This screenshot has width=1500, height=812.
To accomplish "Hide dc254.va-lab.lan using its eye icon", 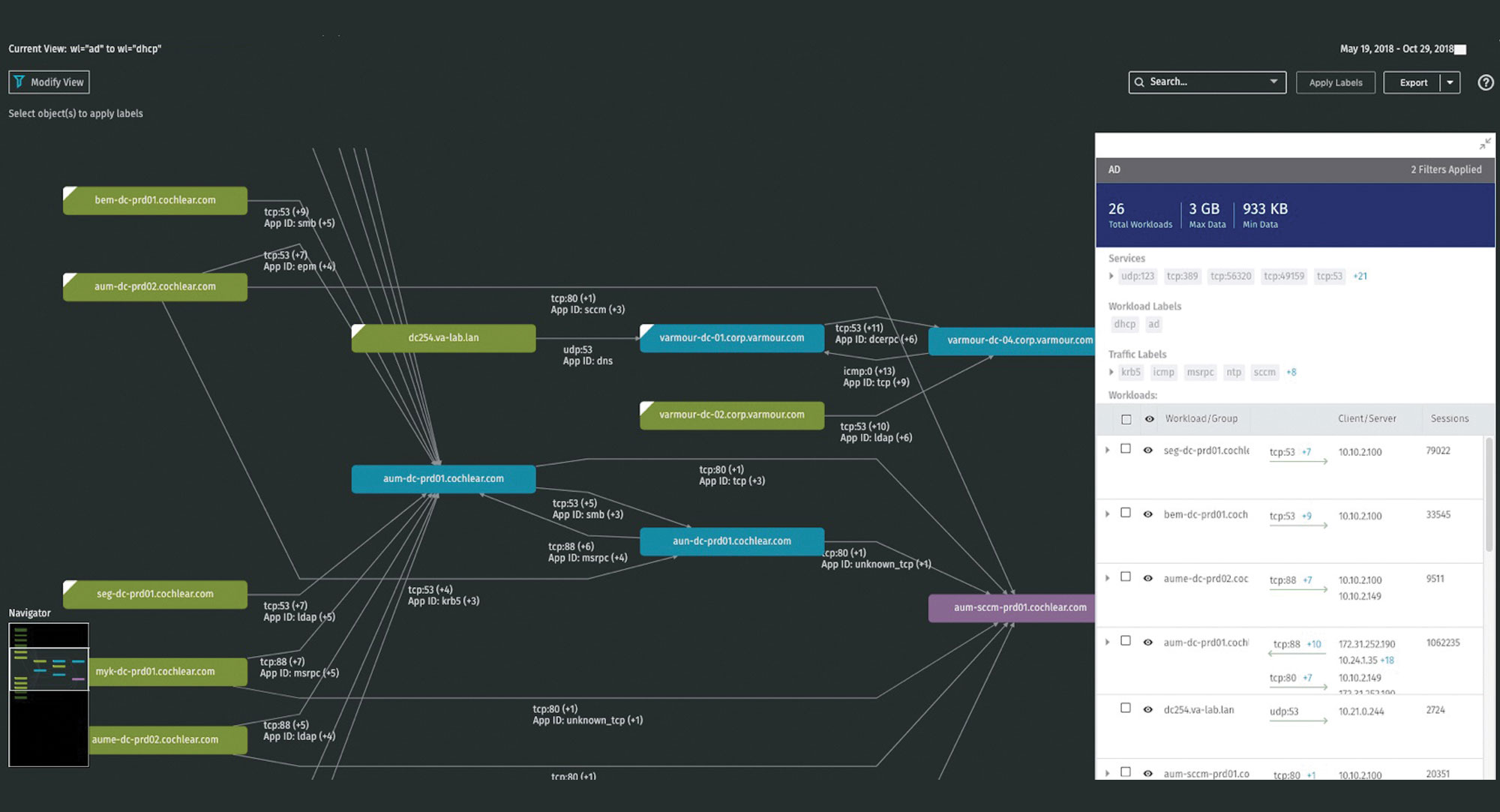I will [1147, 709].
